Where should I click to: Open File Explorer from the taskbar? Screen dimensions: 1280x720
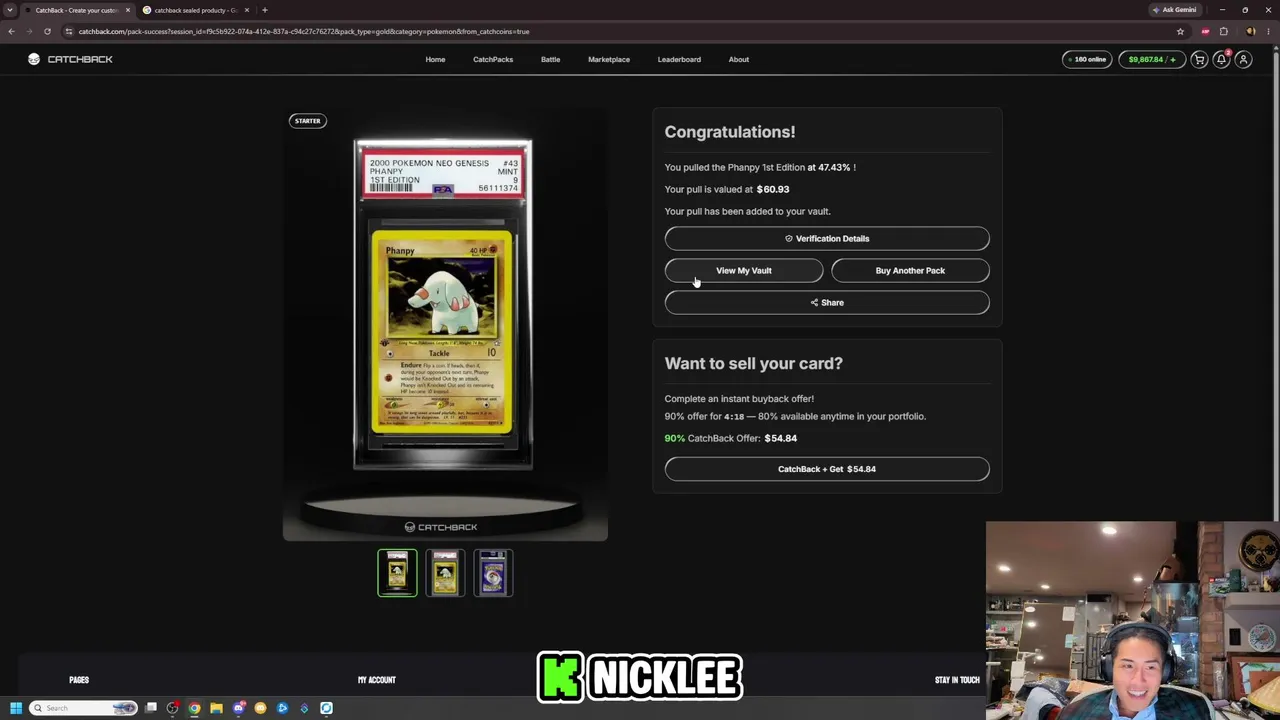coord(216,708)
